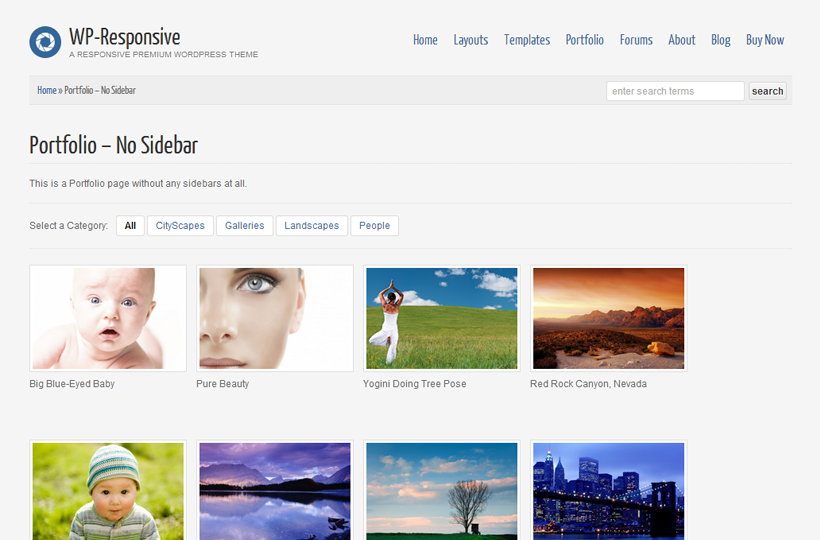Click the 'Portfolio – No Sidebar' breadcrumb text

pyautogui.click(x=100, y=90)
